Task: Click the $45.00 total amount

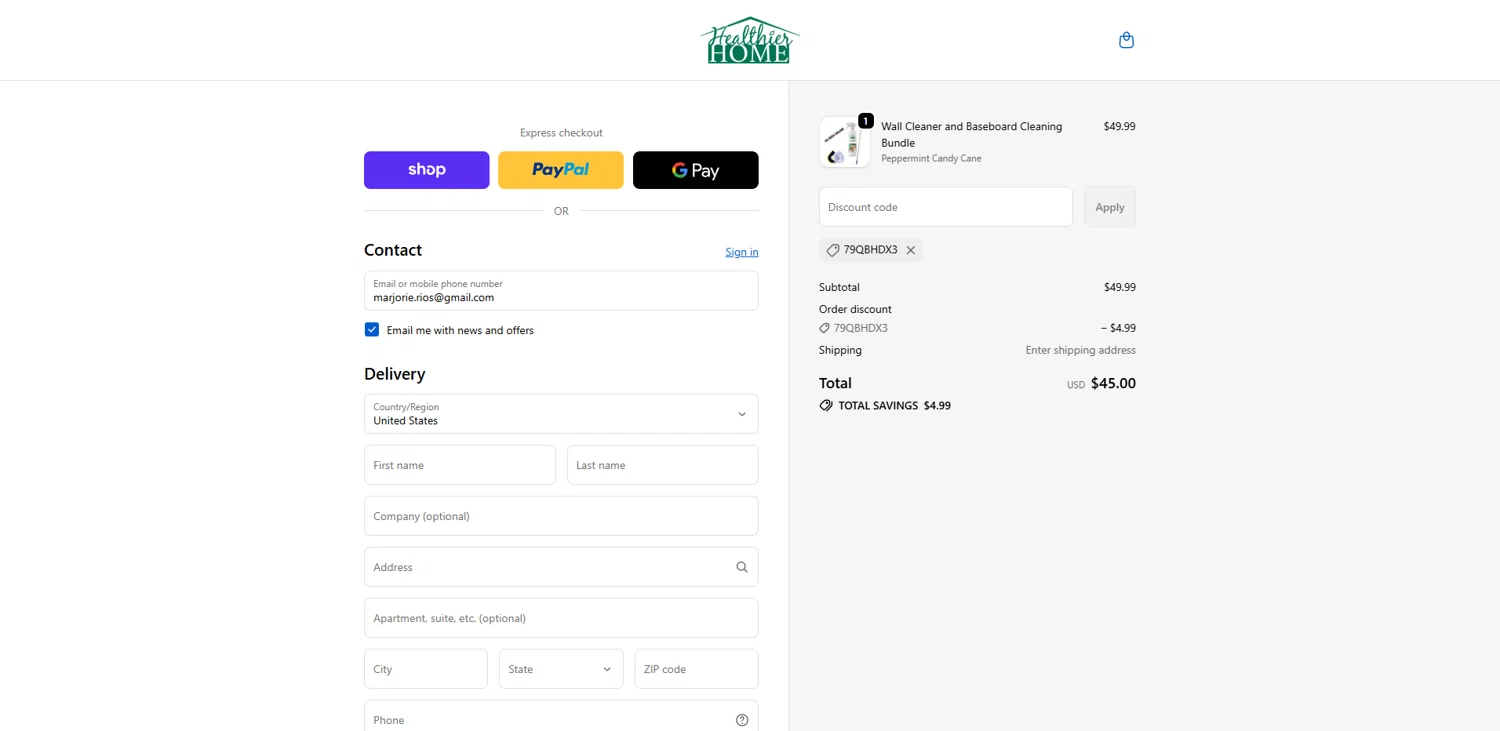Action: click(x=1113, y=383)
